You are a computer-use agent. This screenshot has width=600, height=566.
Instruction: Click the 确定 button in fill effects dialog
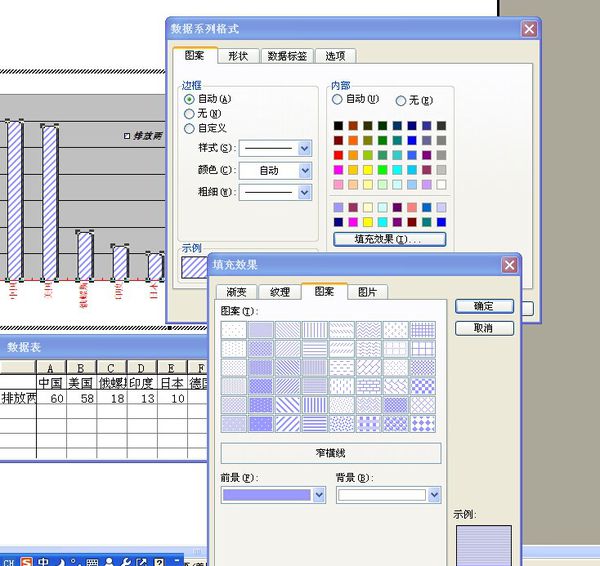[x=484, y=306]
